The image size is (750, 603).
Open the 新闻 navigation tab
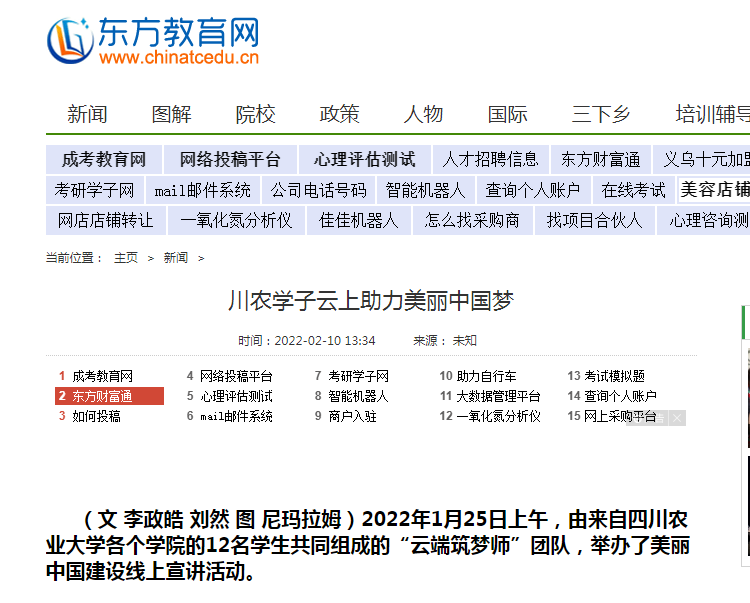click(87, 114)
